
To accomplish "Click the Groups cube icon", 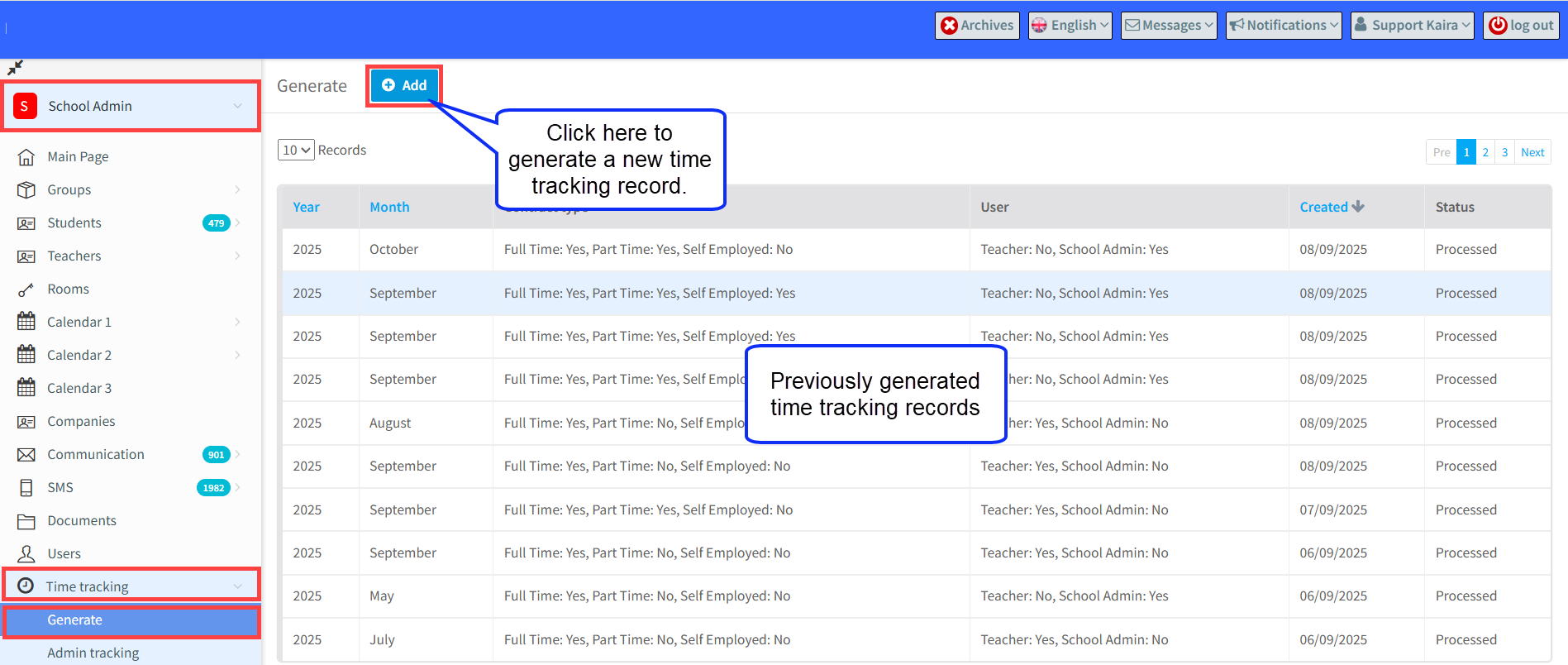I will 26,190.
